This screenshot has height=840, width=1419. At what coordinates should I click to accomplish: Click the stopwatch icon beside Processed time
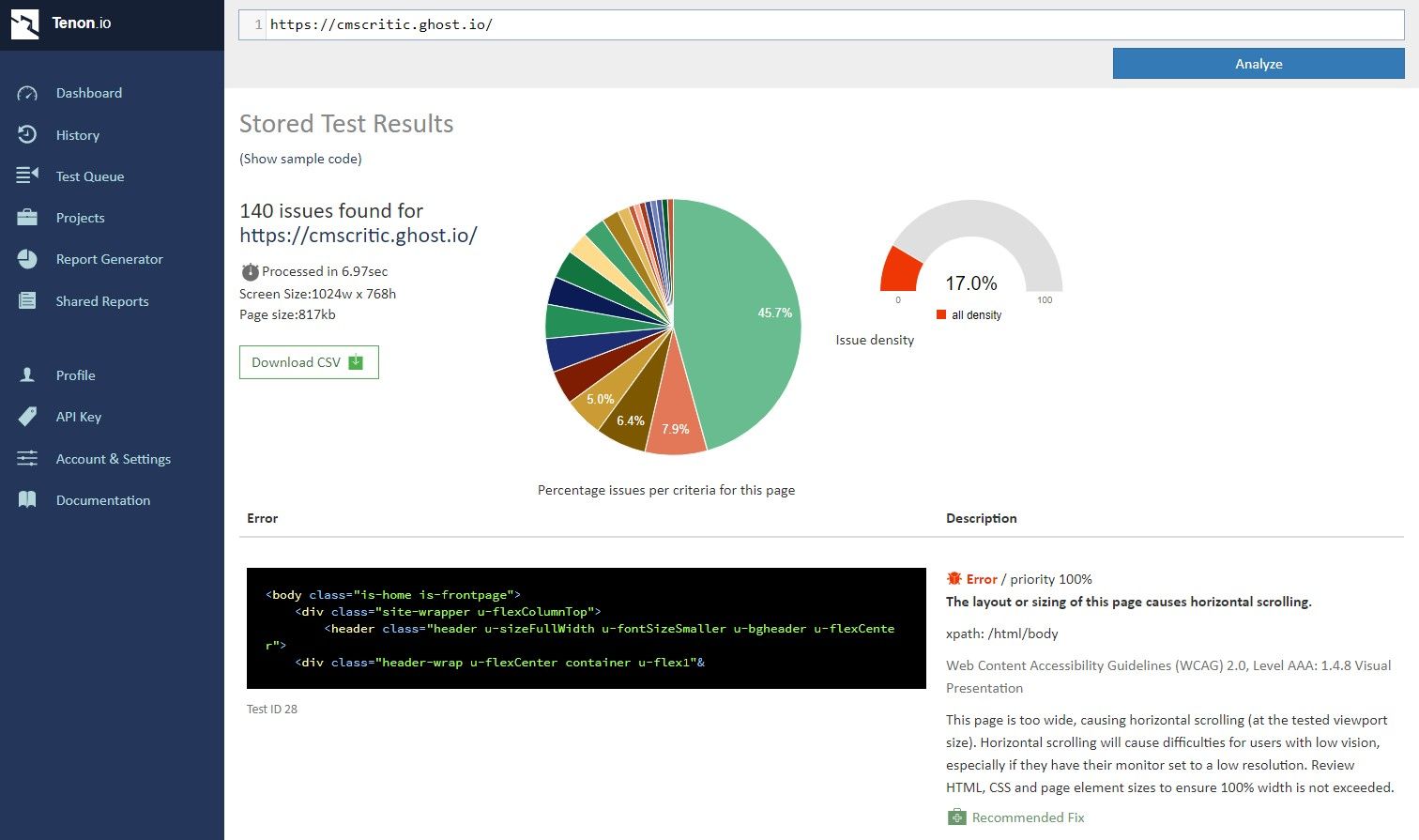click(250, 271)
